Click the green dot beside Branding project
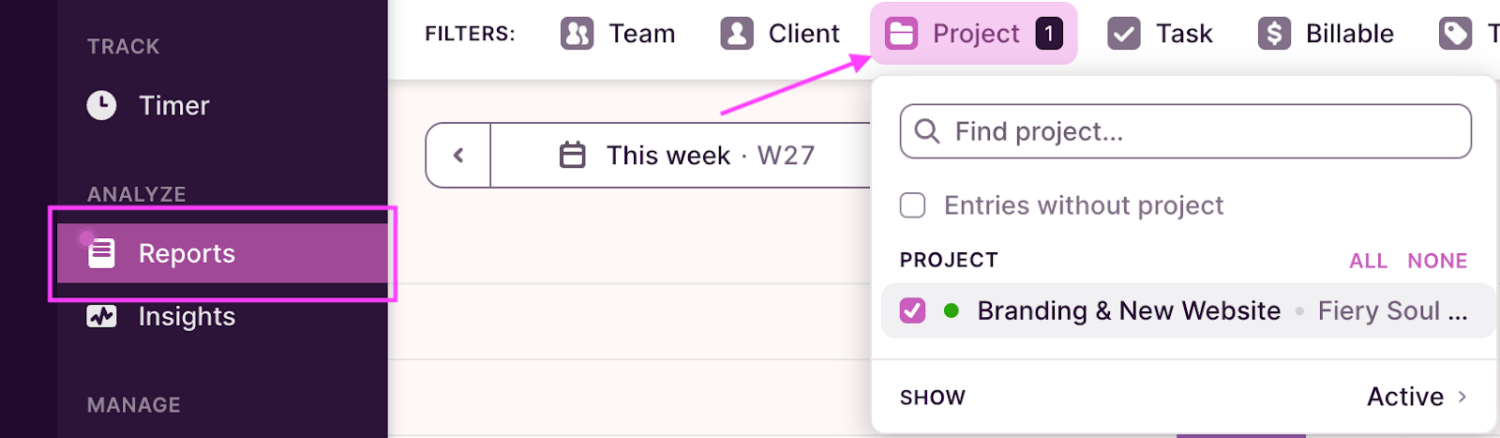The height and width of the screenshot is (438, 1500). (951, 311)
